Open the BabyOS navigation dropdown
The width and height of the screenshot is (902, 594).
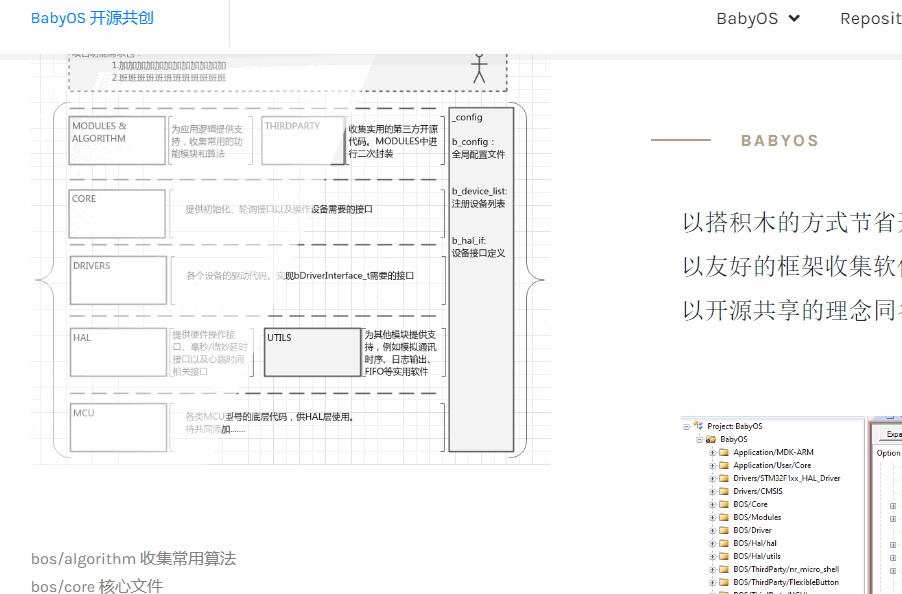point(758,18)
